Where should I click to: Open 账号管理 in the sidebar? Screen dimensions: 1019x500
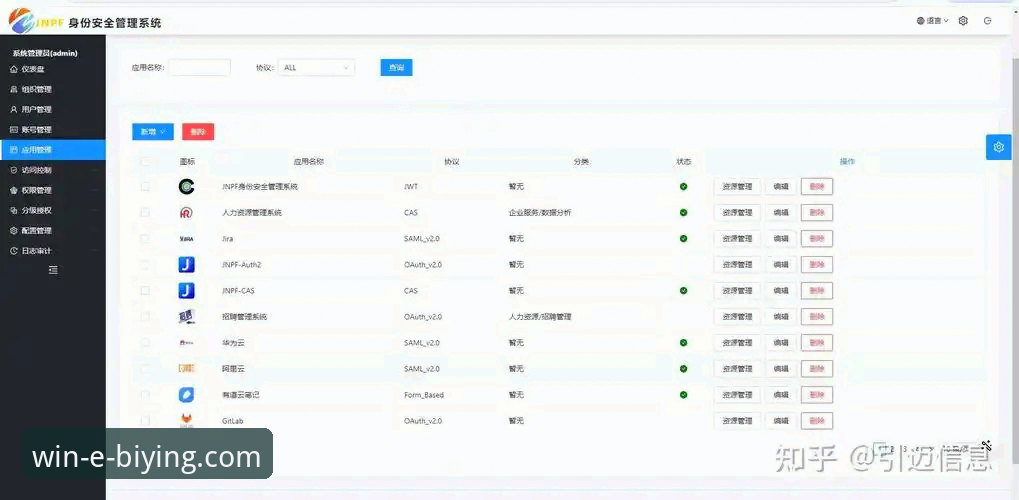[x=53, y=130]
